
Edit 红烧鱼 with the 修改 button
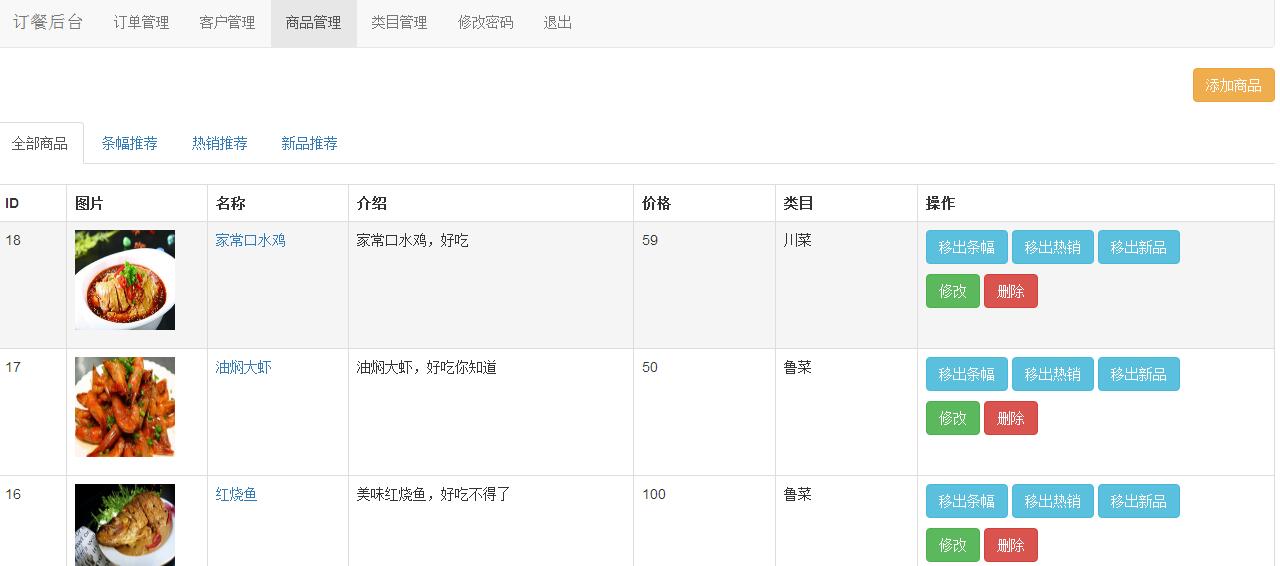(953, 545)
